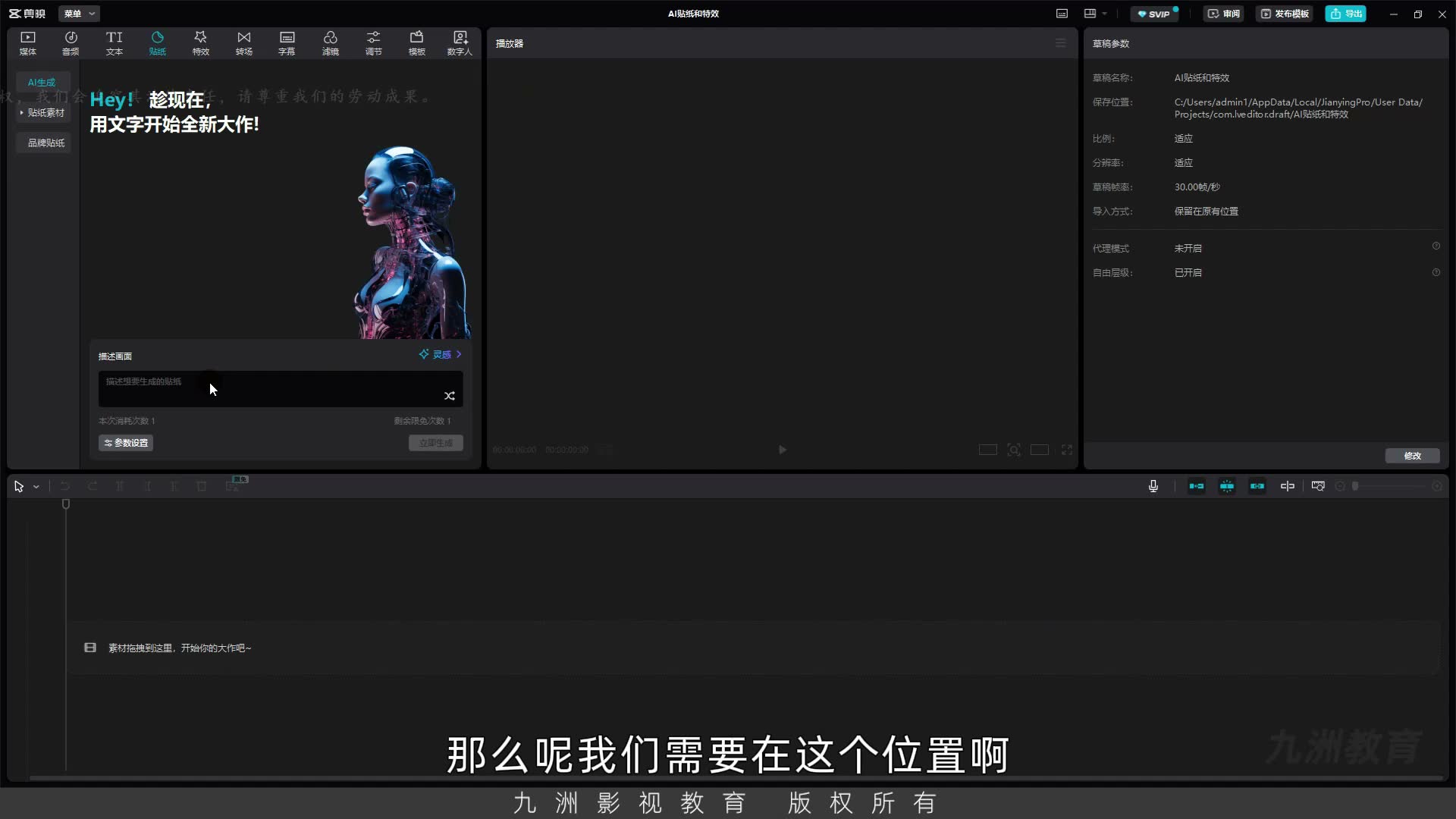Select the timeline pointer tool
The width and height of the screenshot is (1456, 819).
coord(19,487)
